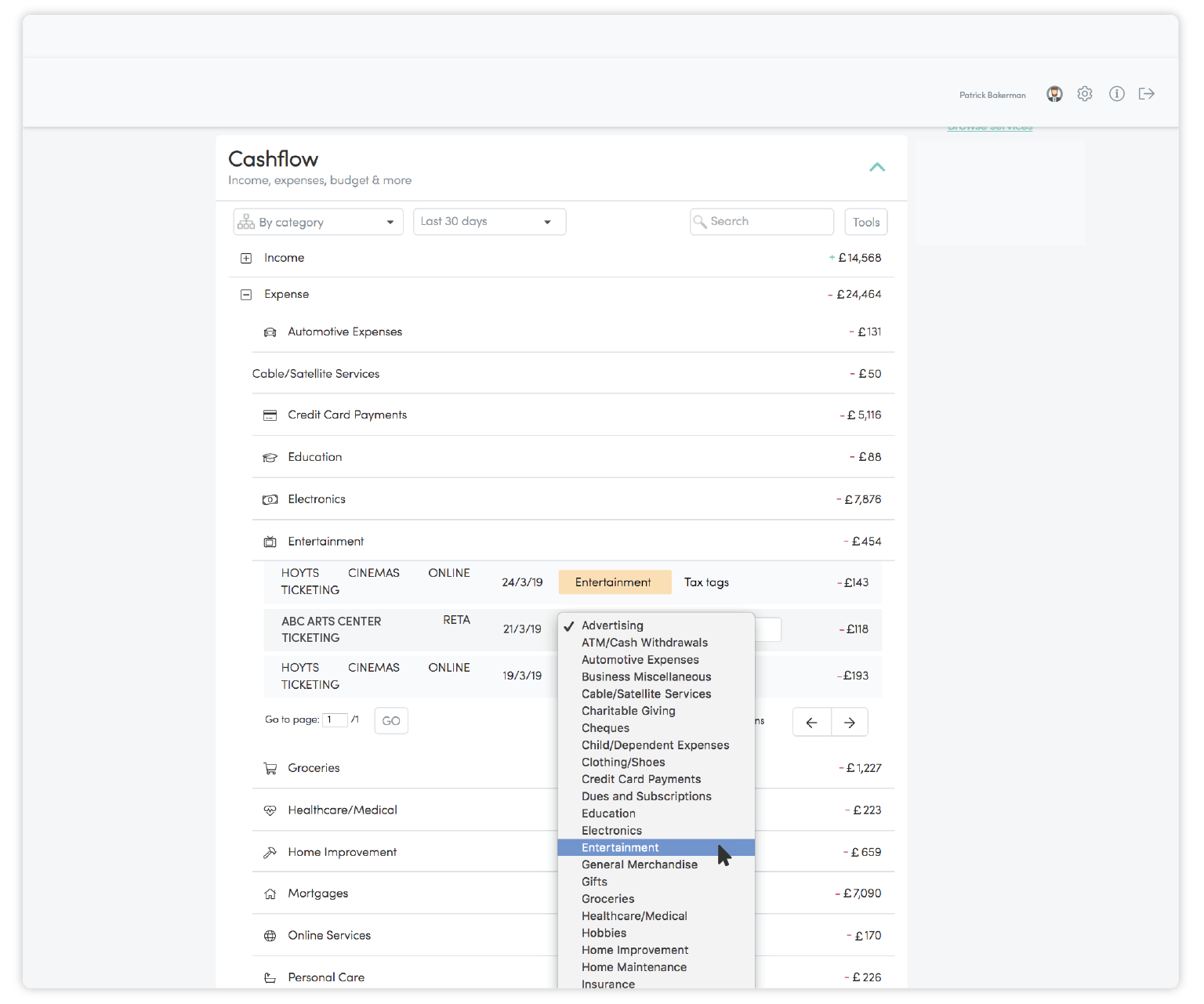Image resolution: width=1204 pixels, height=1004 pixels.
Task: Click the Automotive Expenses car icon
Action: (x=270, y=332)
